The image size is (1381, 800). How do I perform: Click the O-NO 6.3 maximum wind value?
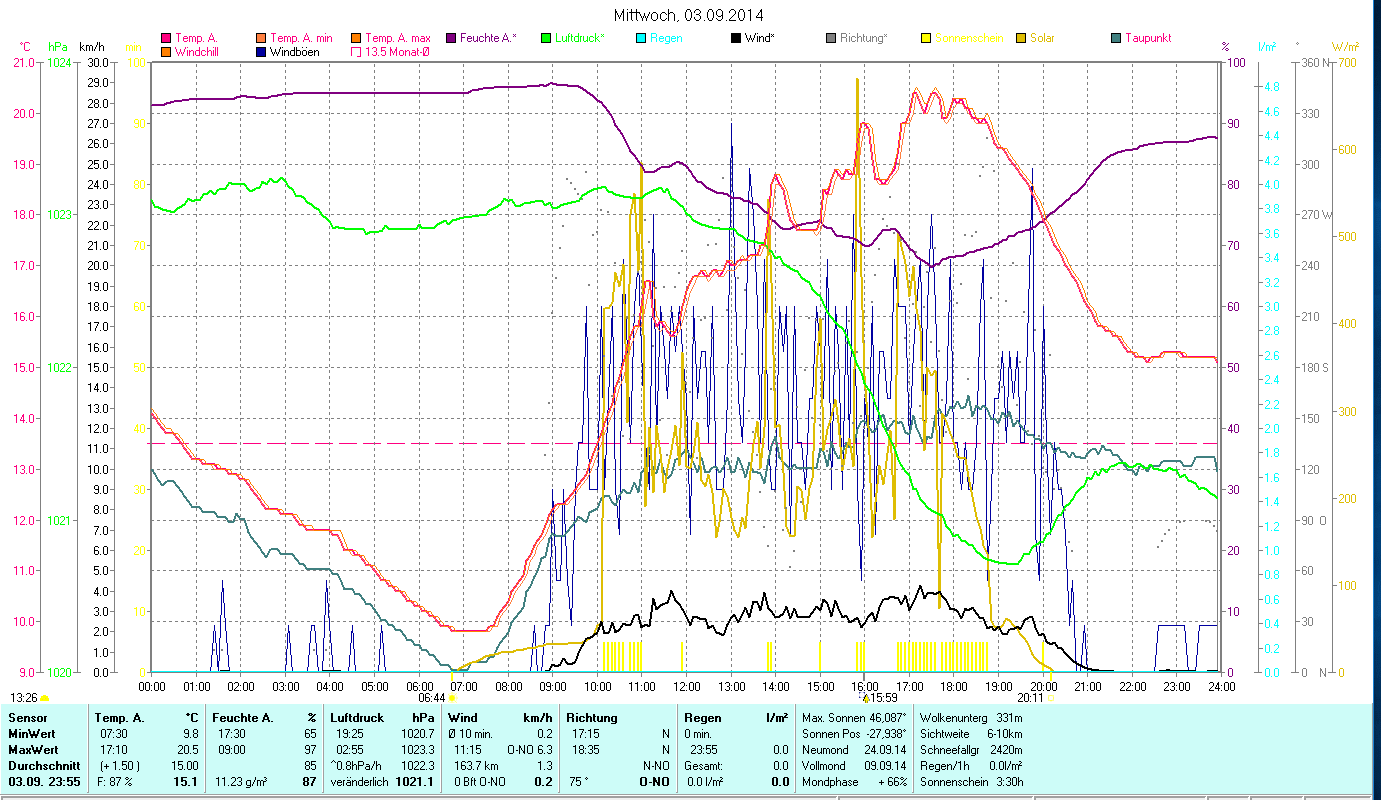[530, 750]
